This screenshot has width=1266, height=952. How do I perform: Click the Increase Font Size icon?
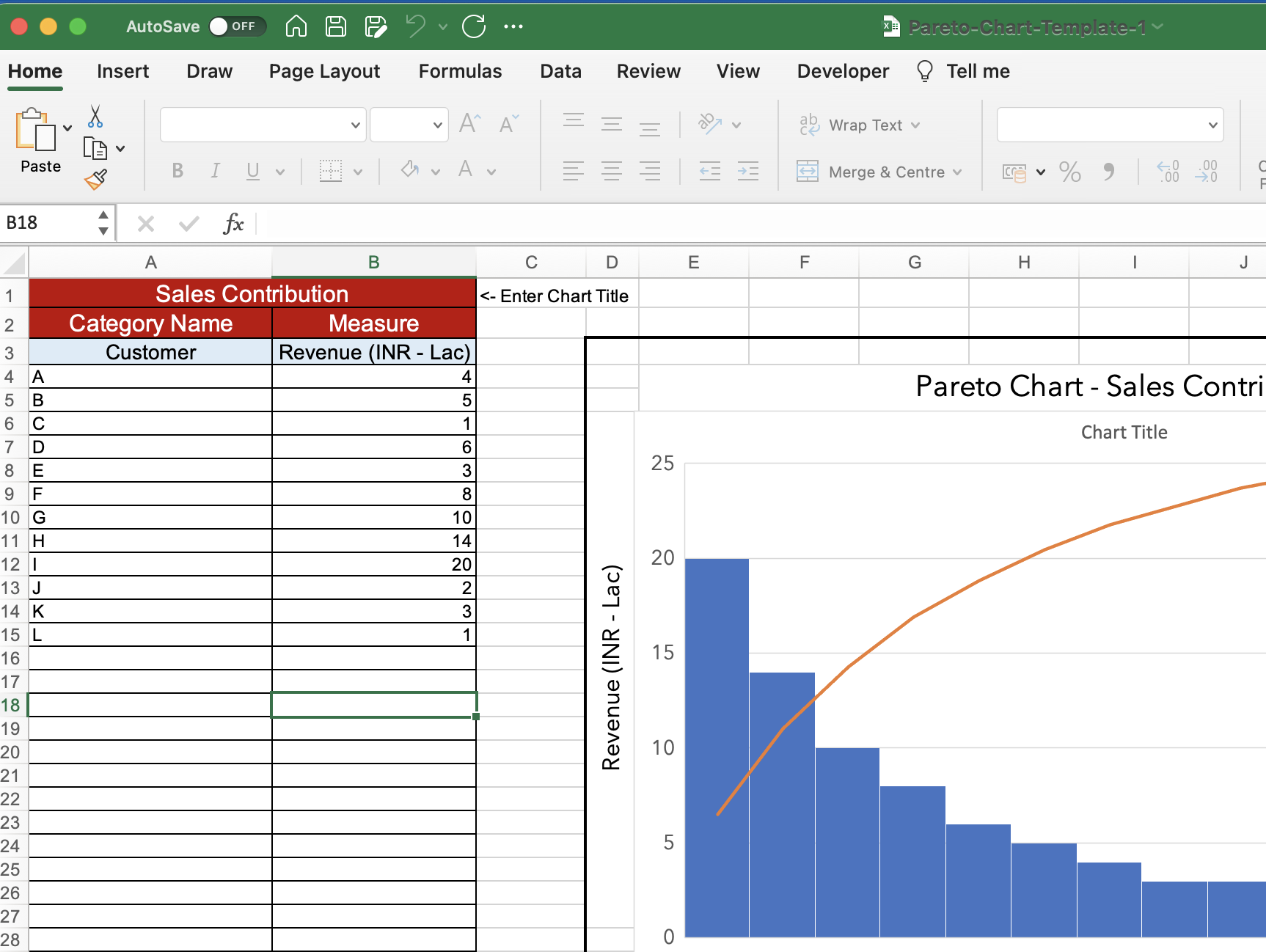(469, 124)
